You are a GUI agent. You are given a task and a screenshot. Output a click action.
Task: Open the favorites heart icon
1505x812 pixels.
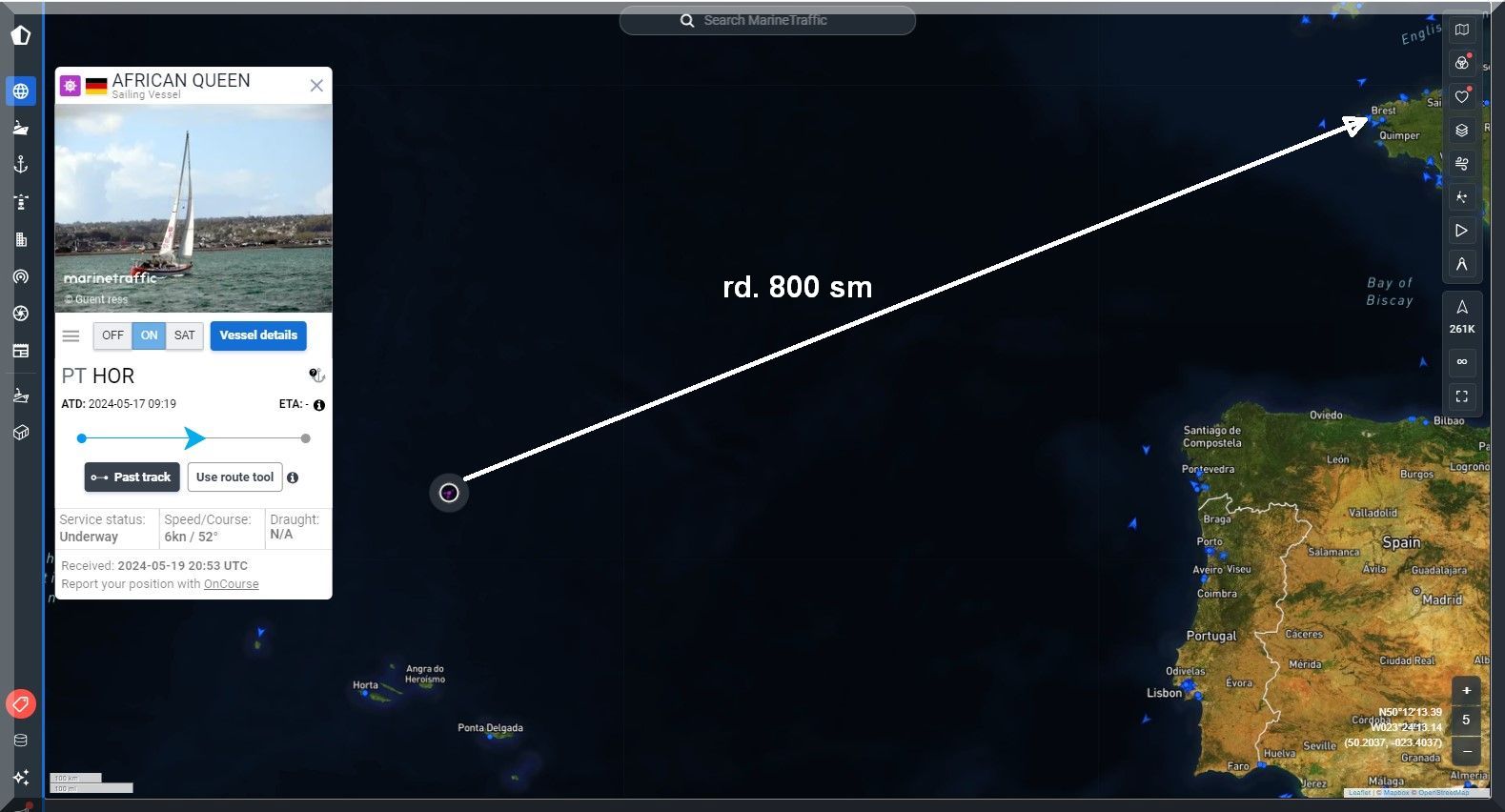click(x=1461, y=96)
